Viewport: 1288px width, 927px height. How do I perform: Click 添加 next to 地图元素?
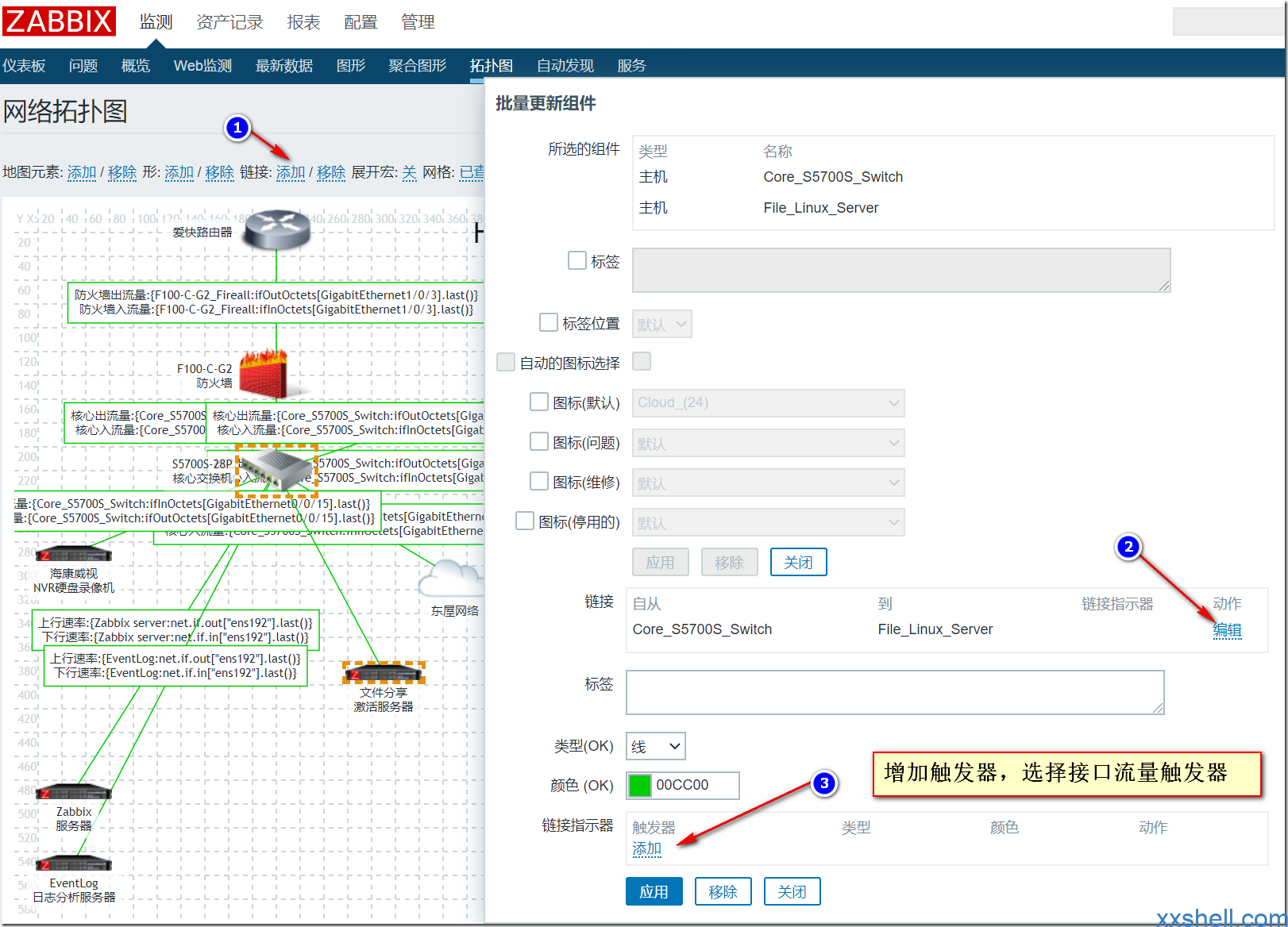click(82, 172)
